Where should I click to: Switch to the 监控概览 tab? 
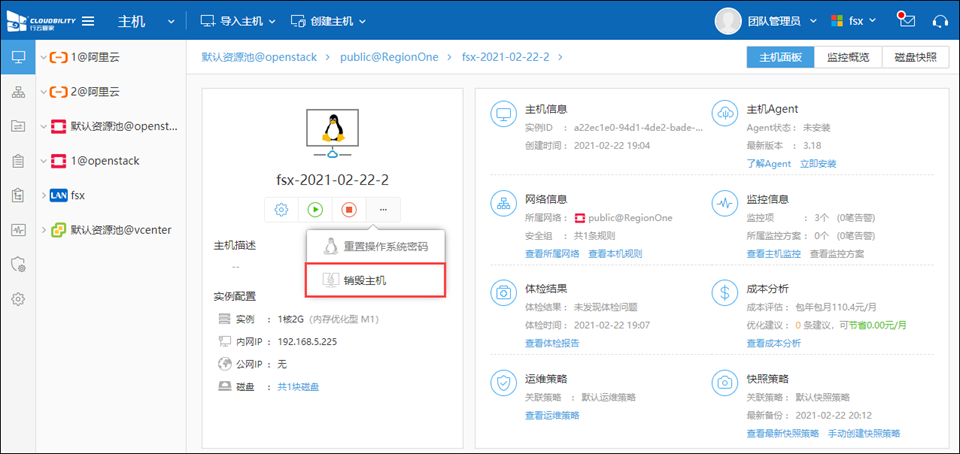point(847,58)
